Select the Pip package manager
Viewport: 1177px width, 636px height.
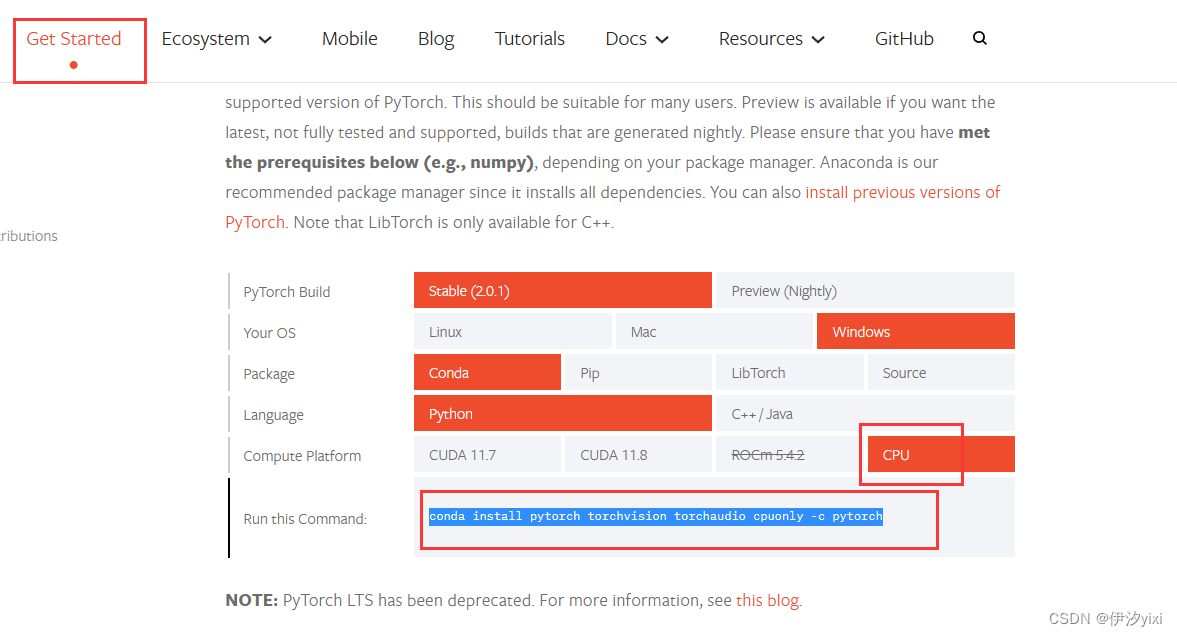[x=638, y=372]
